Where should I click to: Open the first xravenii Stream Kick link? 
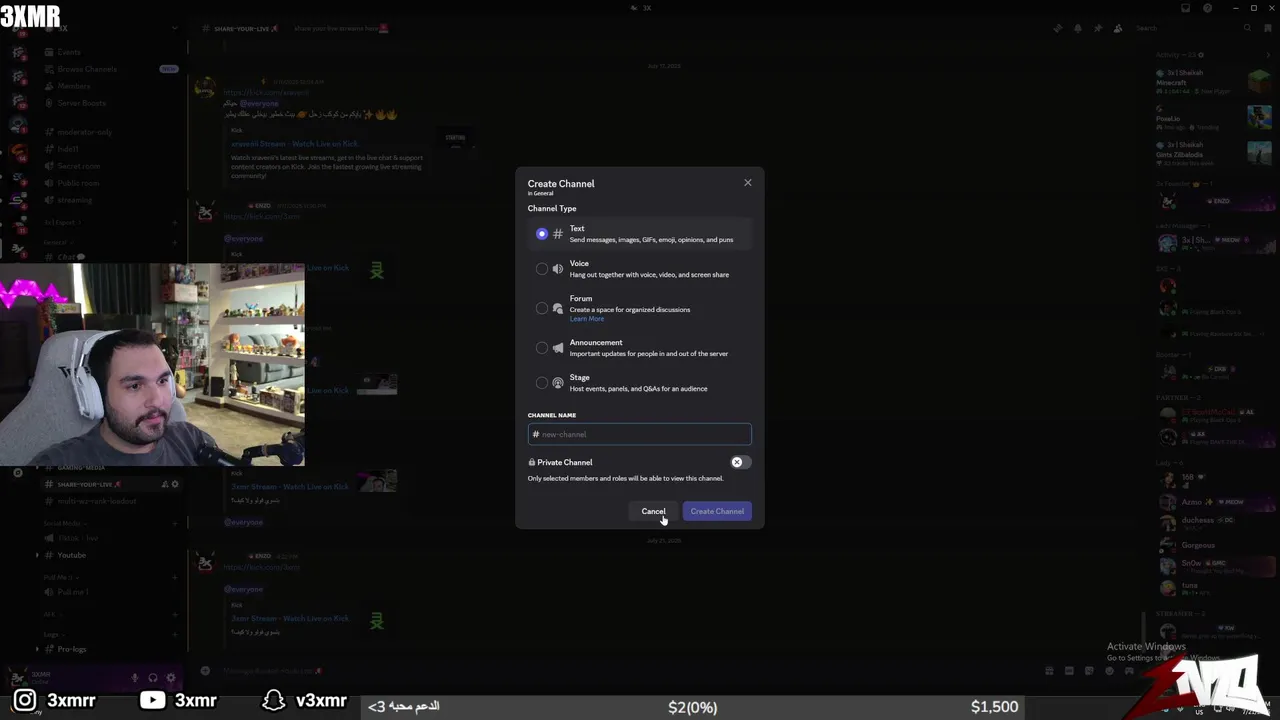click(294, 144)
